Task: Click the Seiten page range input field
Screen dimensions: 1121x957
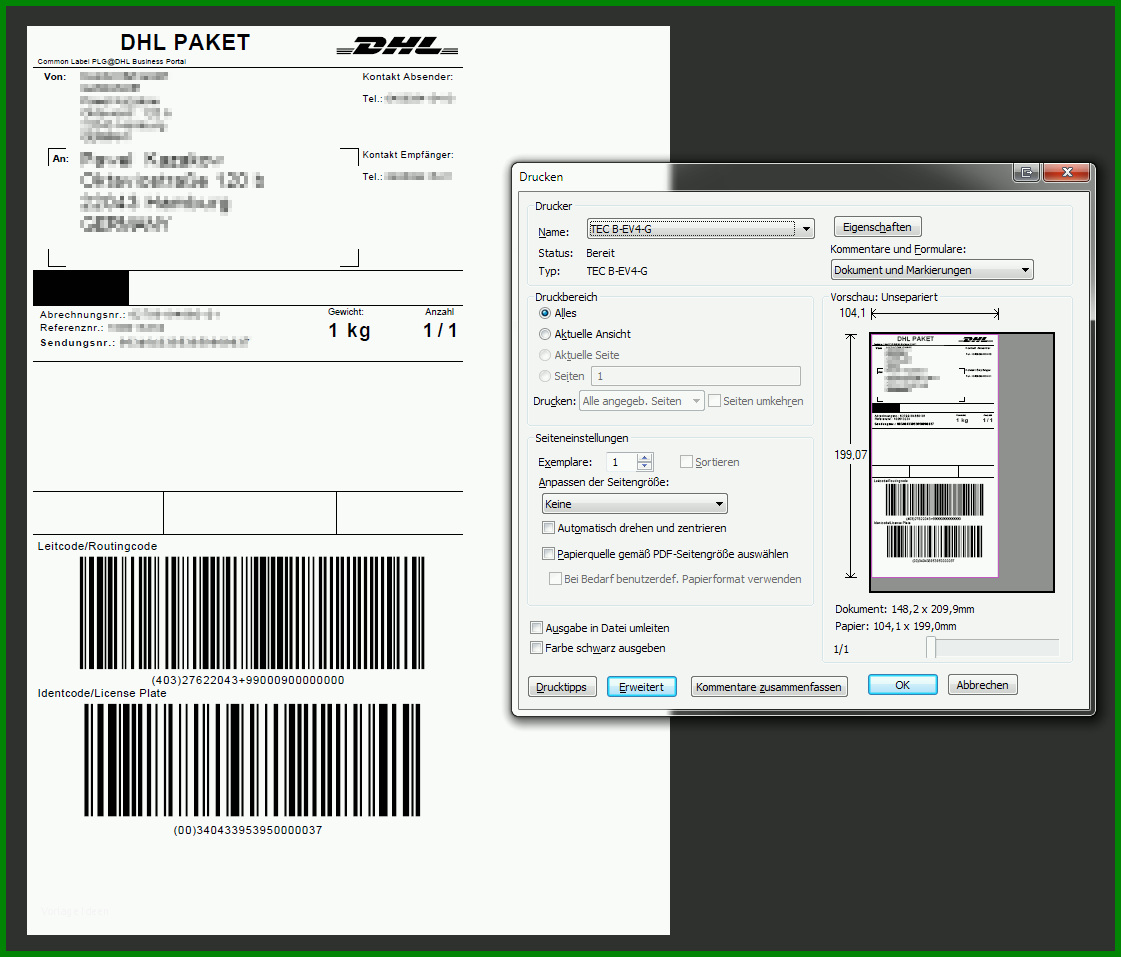Action: coord(696,376)
